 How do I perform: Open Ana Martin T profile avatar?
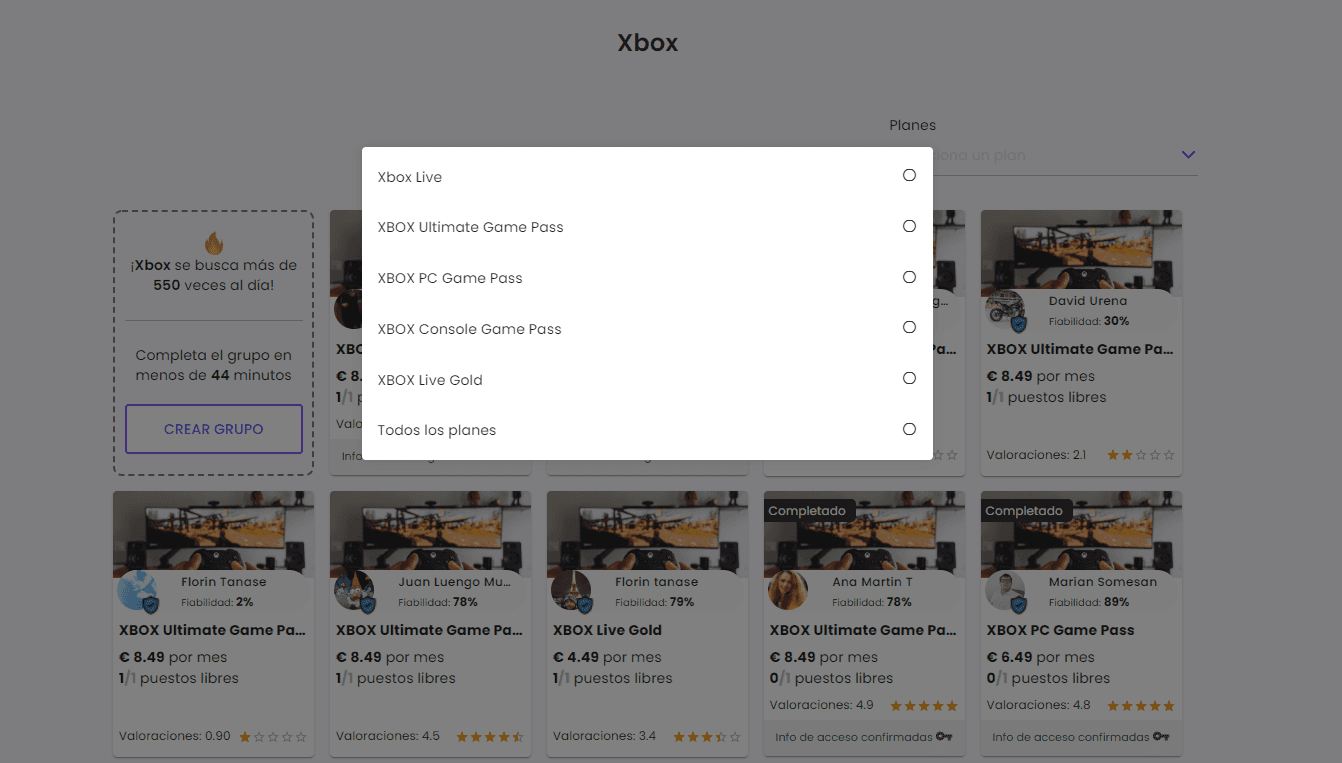pyautogui.click(x=788, y=591)
